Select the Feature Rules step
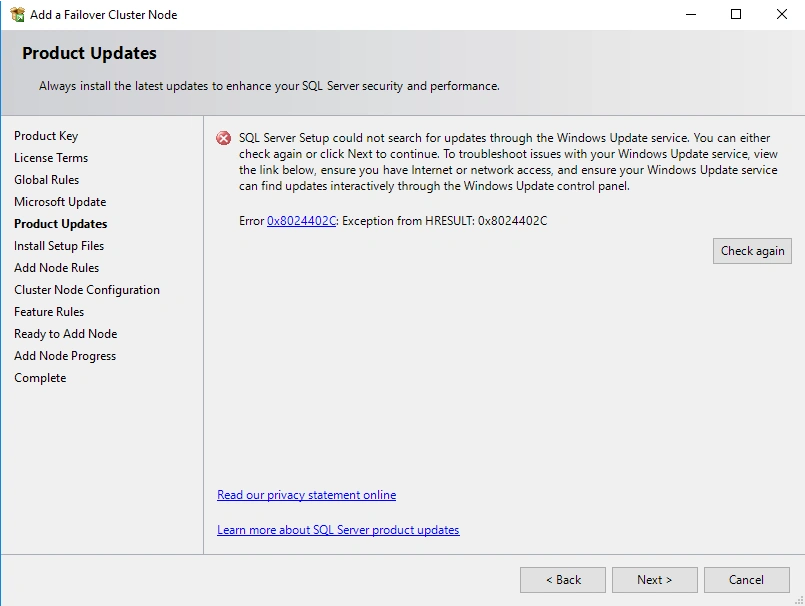 click(x=49, y=312)
